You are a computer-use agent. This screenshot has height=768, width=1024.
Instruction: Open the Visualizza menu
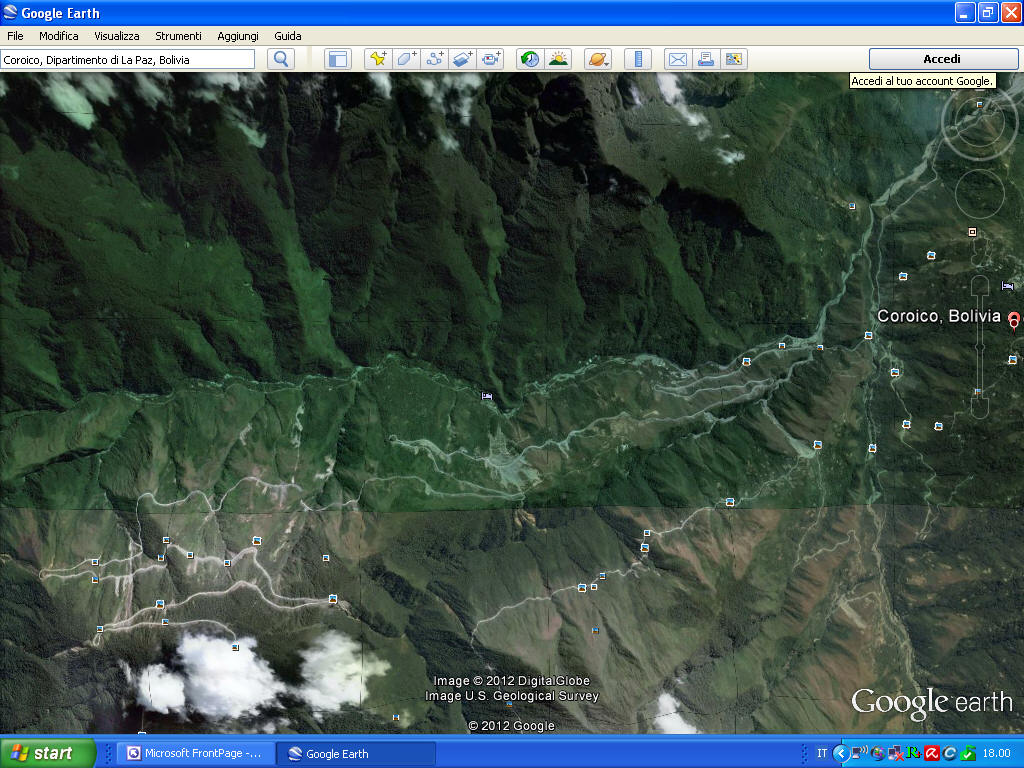pos(117,36)
